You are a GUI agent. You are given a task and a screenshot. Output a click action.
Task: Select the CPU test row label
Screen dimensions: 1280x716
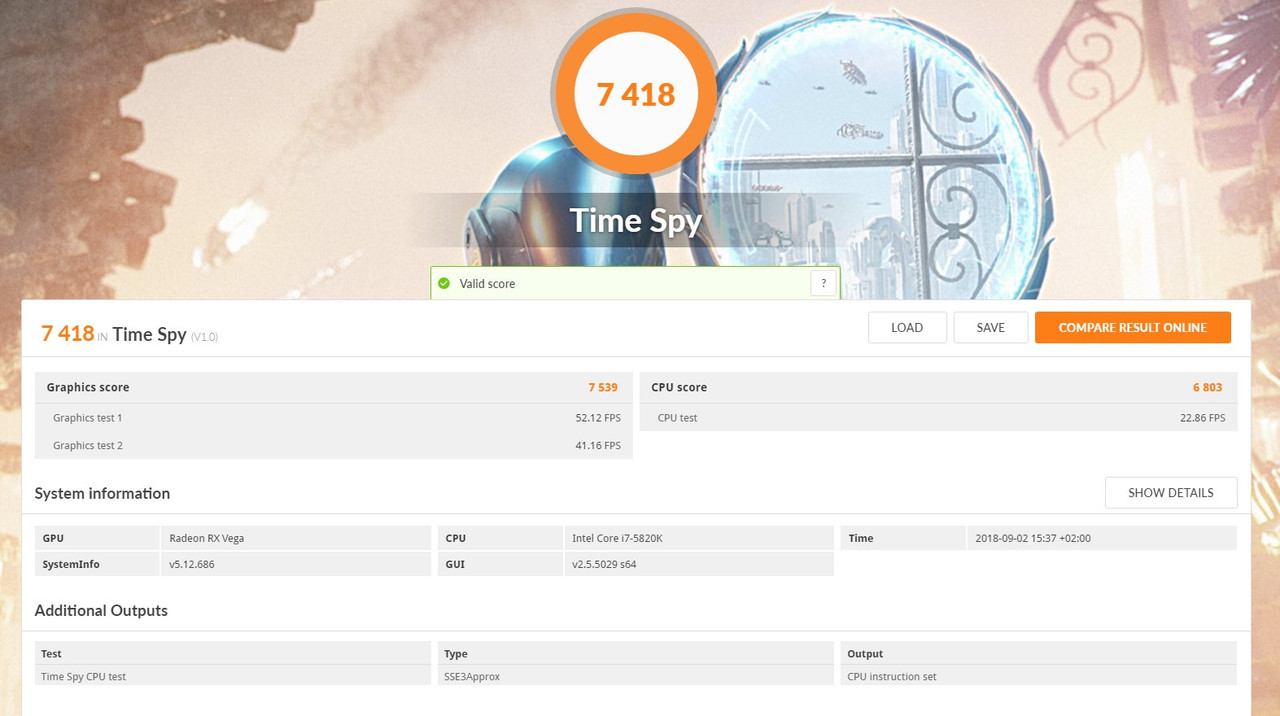click(x=678, y=418)
